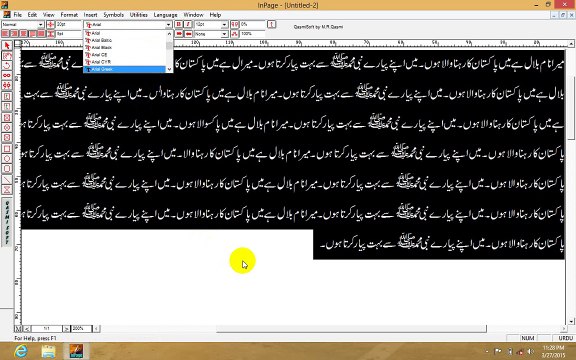
Task: Click the volume icon in system tray
Action: (530, 352)
